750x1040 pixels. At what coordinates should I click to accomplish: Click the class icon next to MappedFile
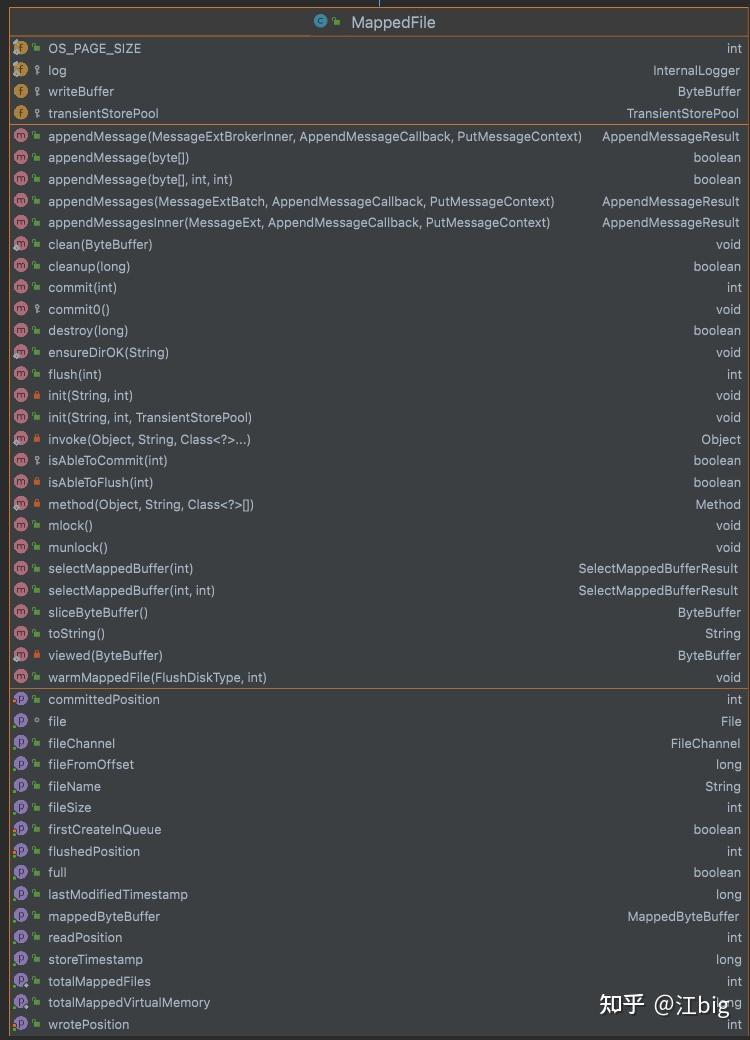[321, 21]
